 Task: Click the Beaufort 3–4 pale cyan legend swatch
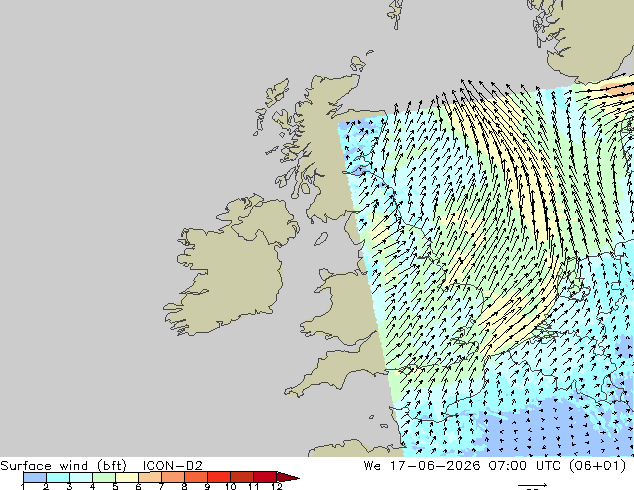[81, 477]
